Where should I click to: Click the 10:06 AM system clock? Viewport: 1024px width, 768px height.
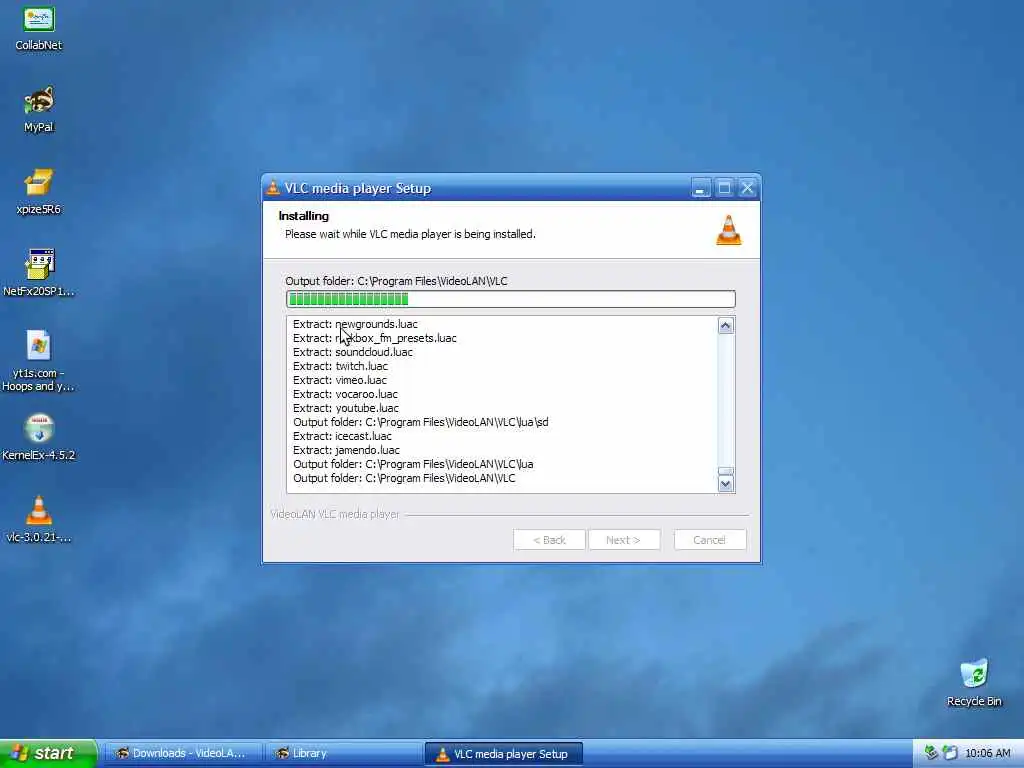(987, 754)
